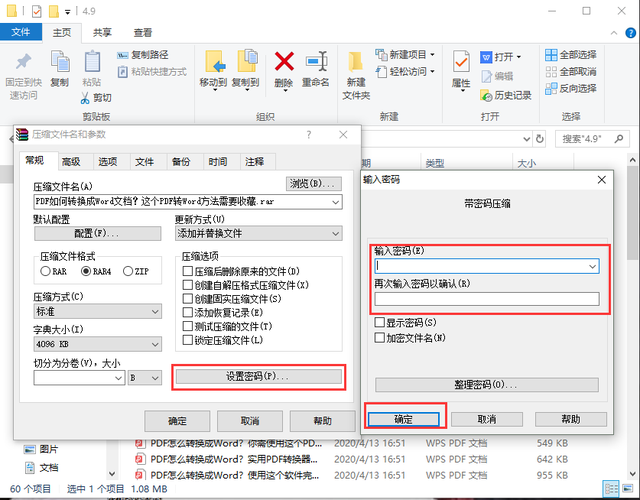Screen dimensions: 640x500
Task: Open Easy access options
Action: click(x=405, y=72)
